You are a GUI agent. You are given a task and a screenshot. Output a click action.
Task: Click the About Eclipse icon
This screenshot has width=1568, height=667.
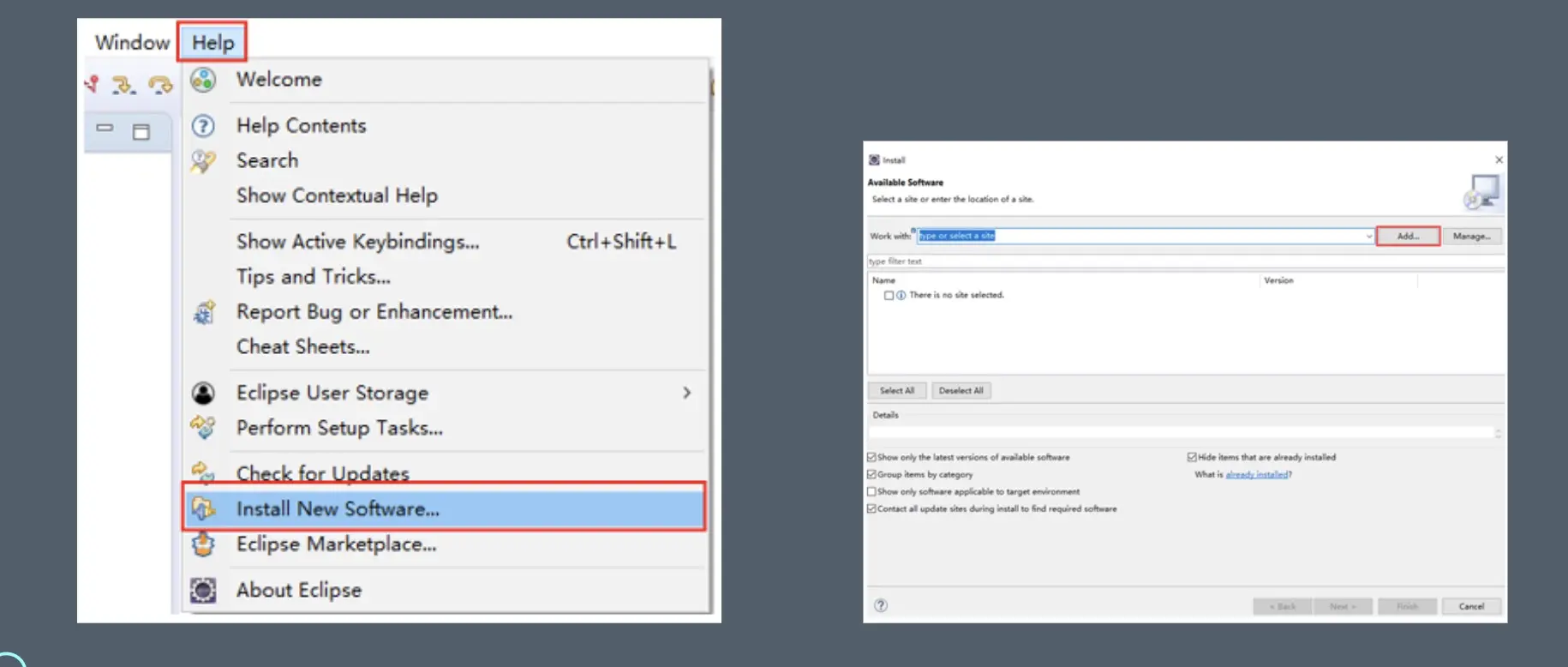click(x=203, y=590)
